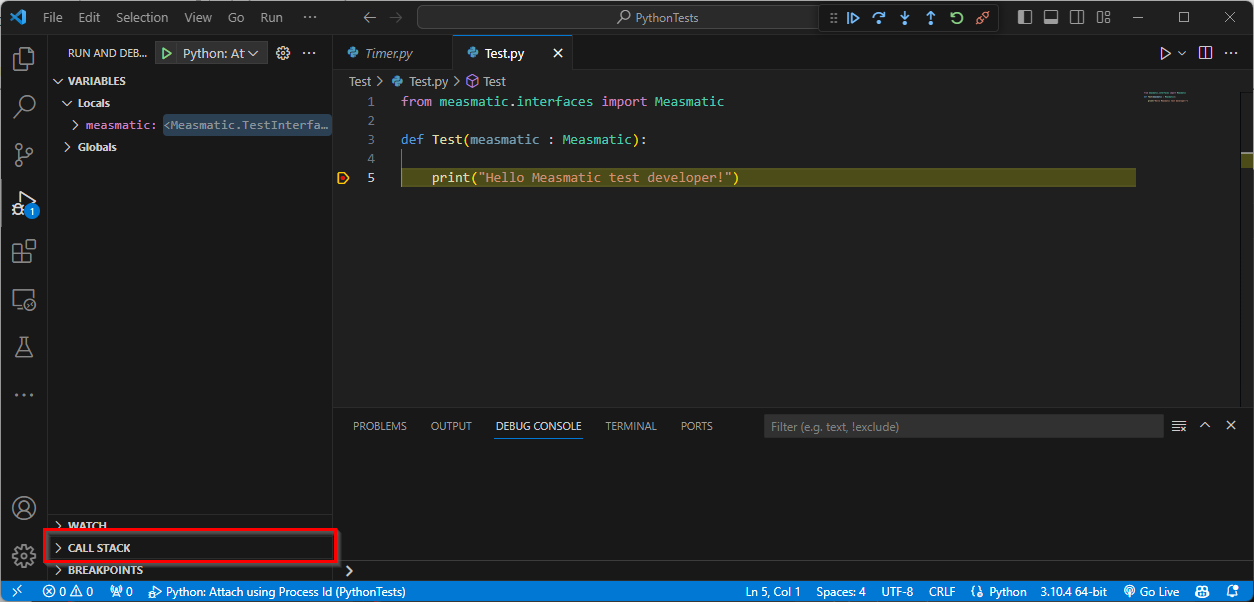Collapse the Locals scope

190,103
